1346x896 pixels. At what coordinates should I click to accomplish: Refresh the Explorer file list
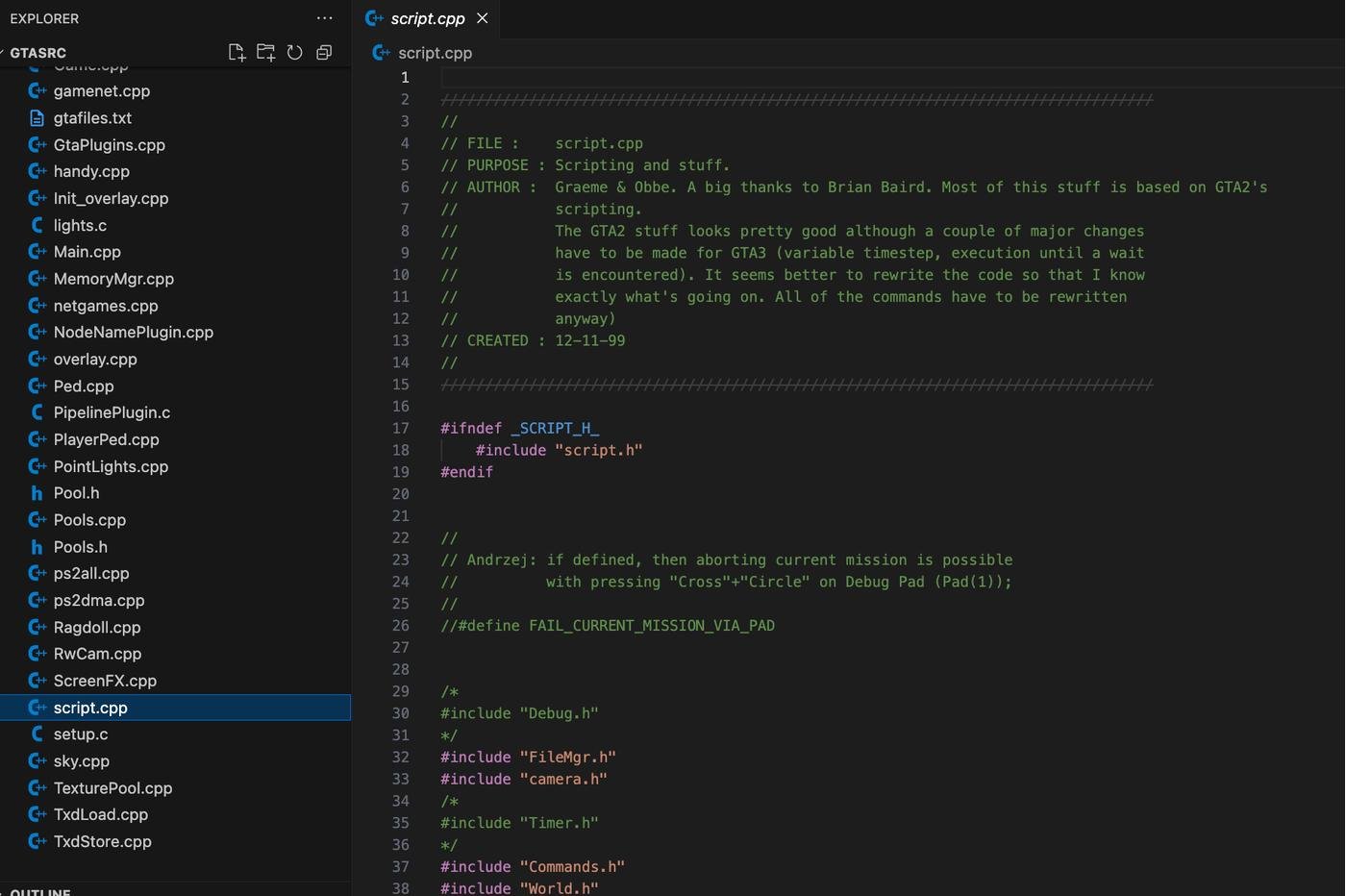click(295, 53)
